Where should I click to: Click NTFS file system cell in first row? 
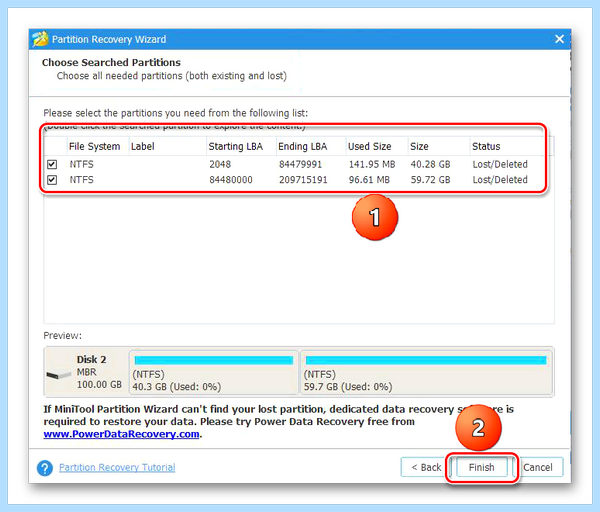(x=82, y=165)
